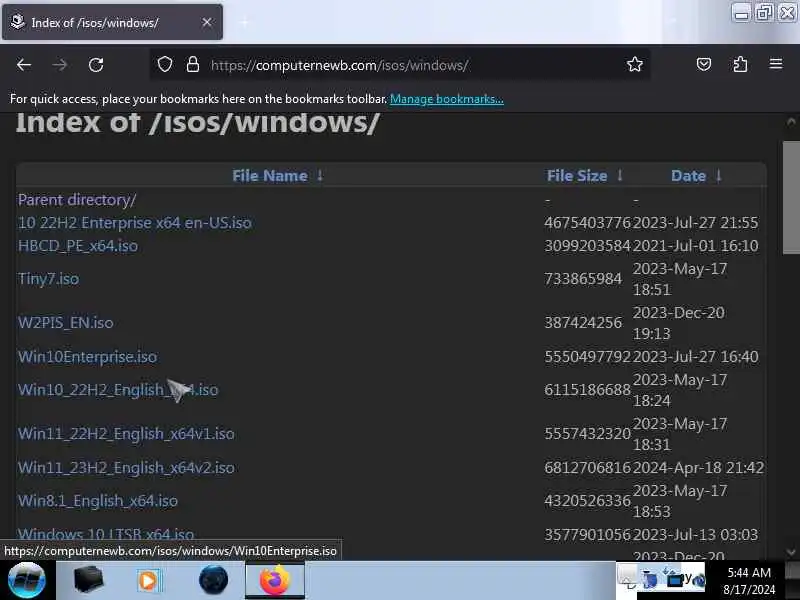The image size is (800, 600).
Task: Select file size 6812706816
Action: (x=588, y=468)
